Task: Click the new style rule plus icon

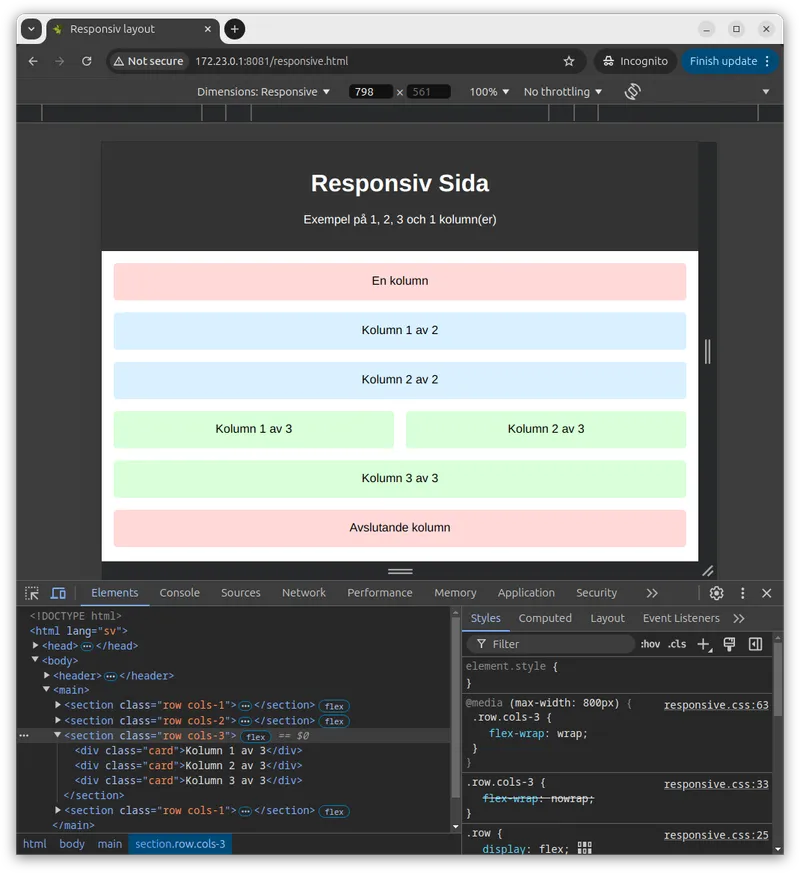Action: pyautogui.click(x=704, y=644)
